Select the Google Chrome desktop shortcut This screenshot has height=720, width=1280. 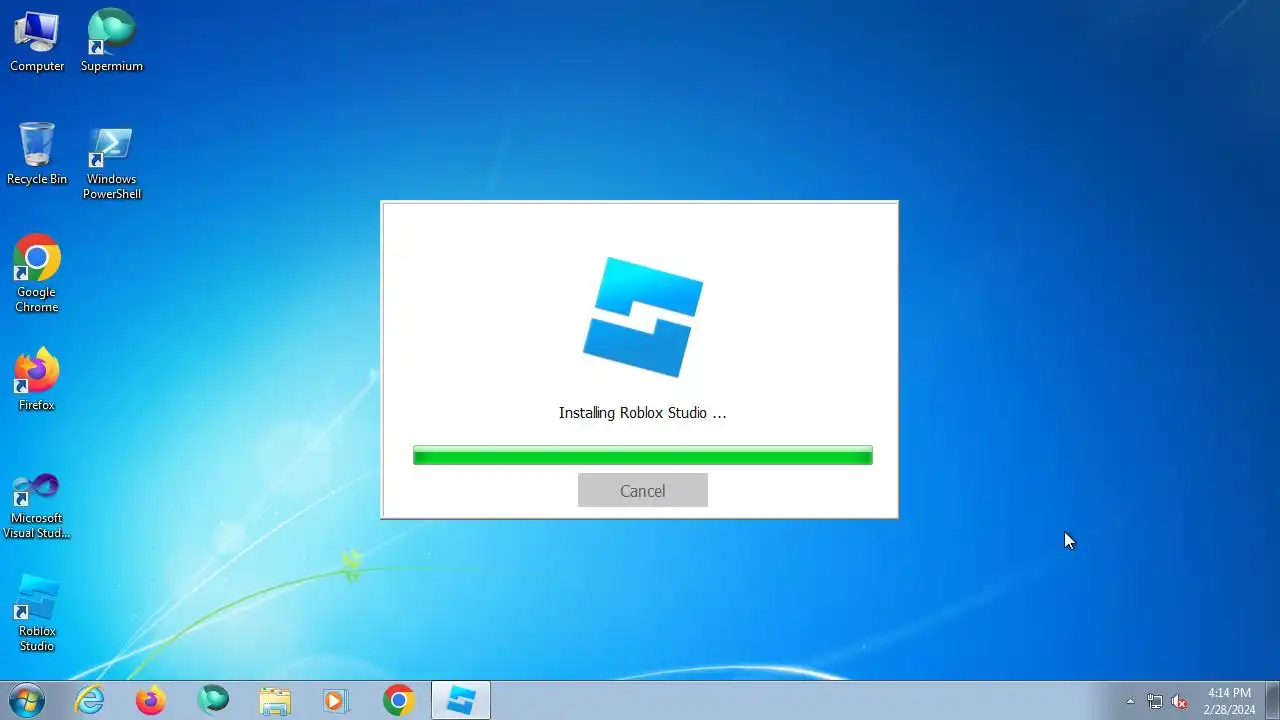click(x=37, y=275)
